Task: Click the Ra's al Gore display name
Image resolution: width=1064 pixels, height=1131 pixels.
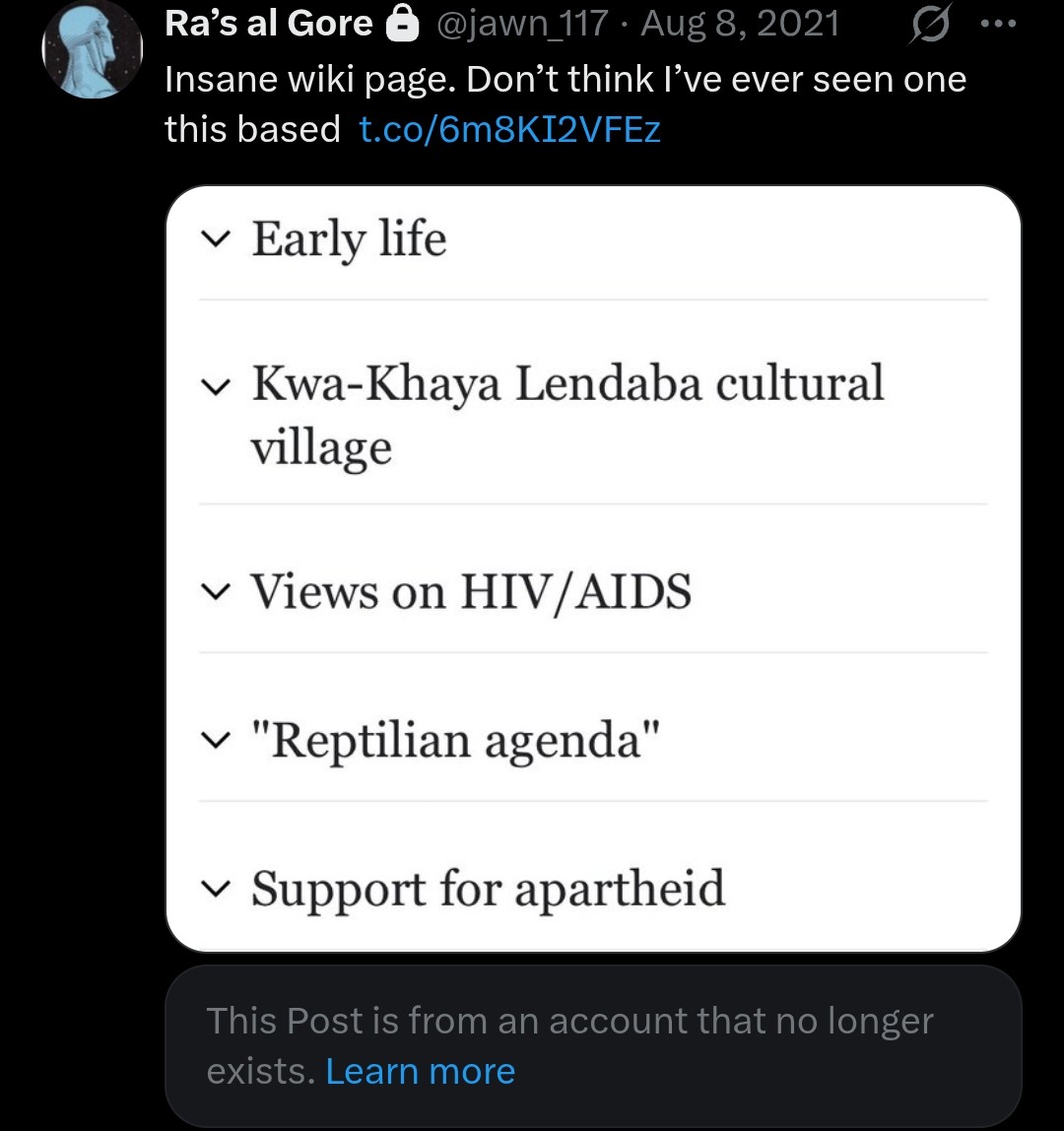Action: [268, 23]
